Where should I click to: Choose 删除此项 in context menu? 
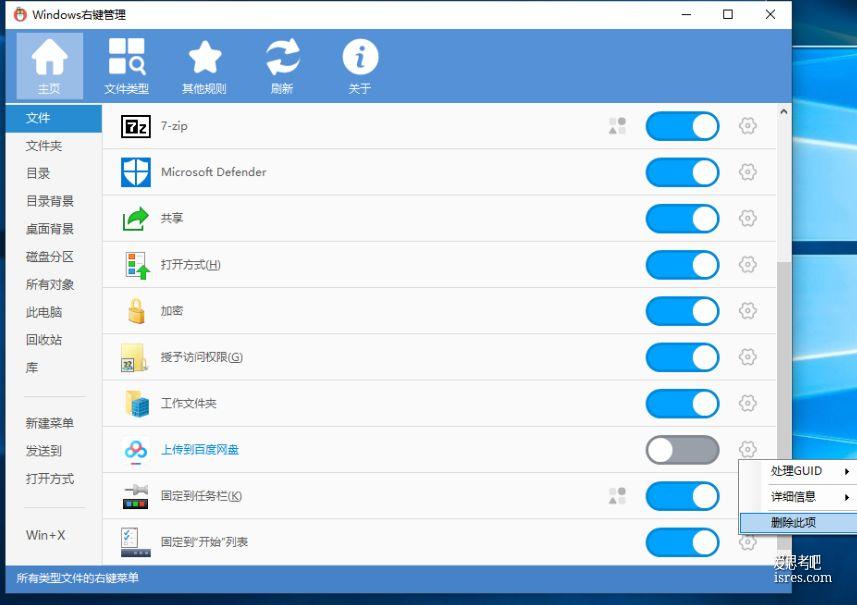pyautogui.click(x=799, y=522)
